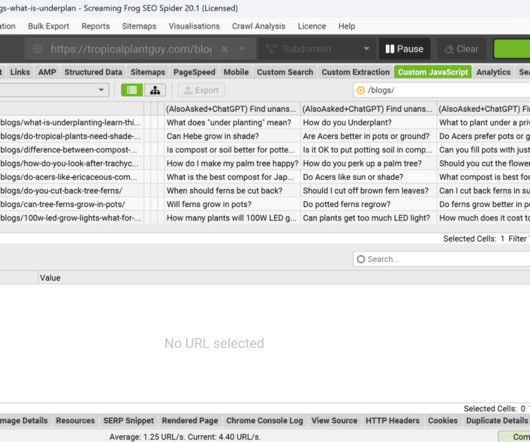Switch to list view icon
Viewport: 530px width, 442px height.
coord(132,90)
